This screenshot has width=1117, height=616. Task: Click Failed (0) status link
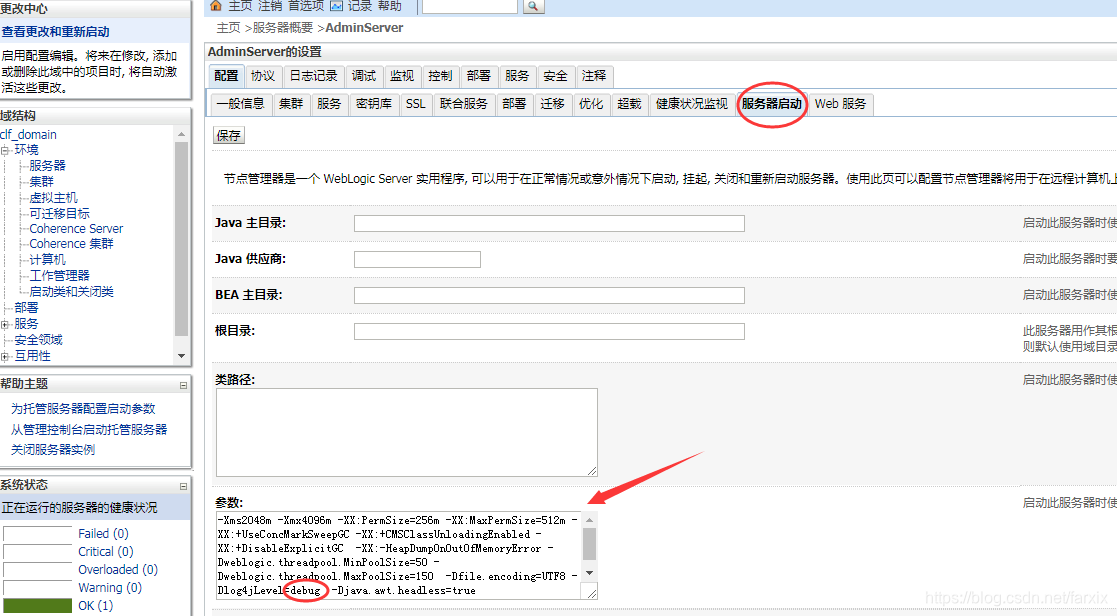pos(103,533)
